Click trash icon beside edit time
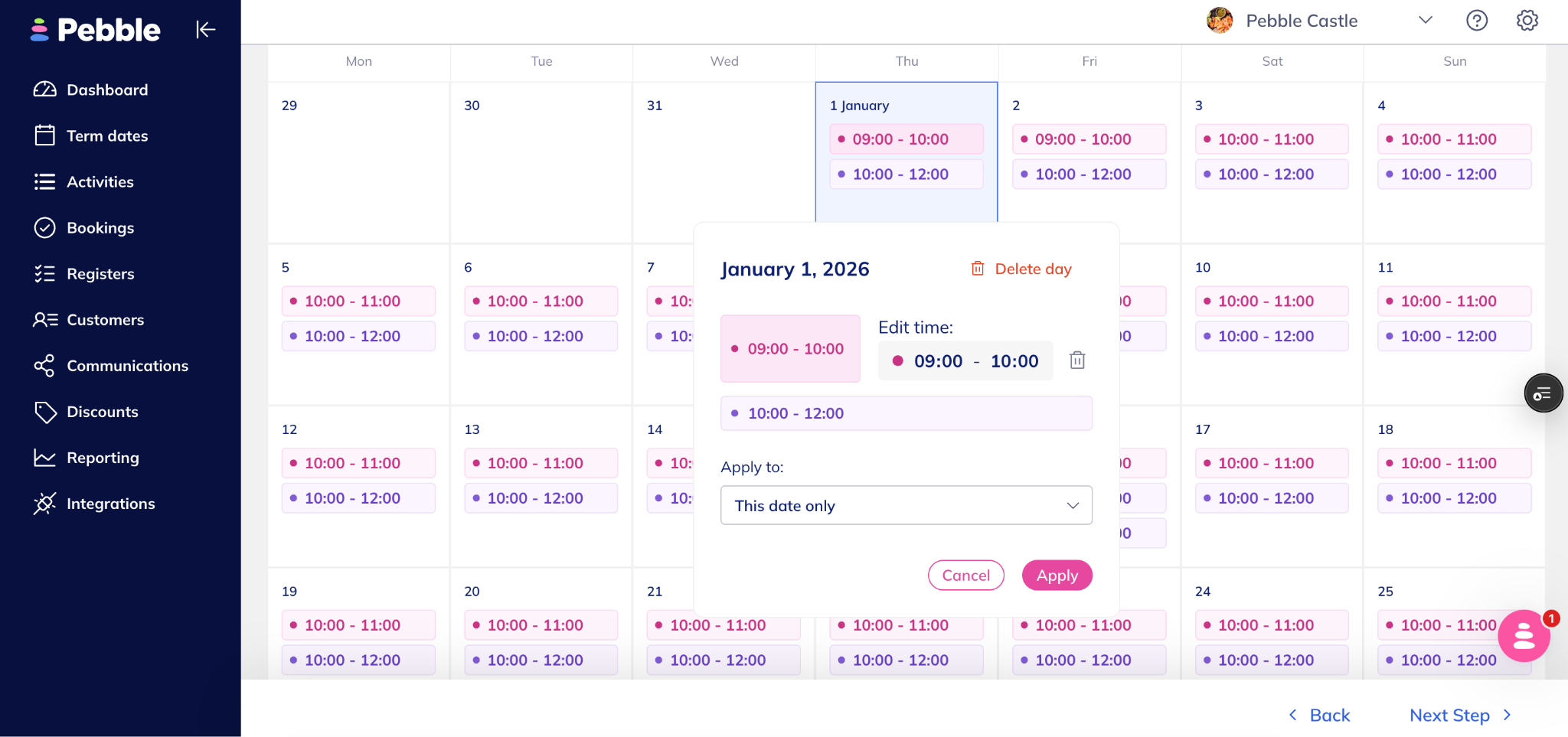 1076,360
